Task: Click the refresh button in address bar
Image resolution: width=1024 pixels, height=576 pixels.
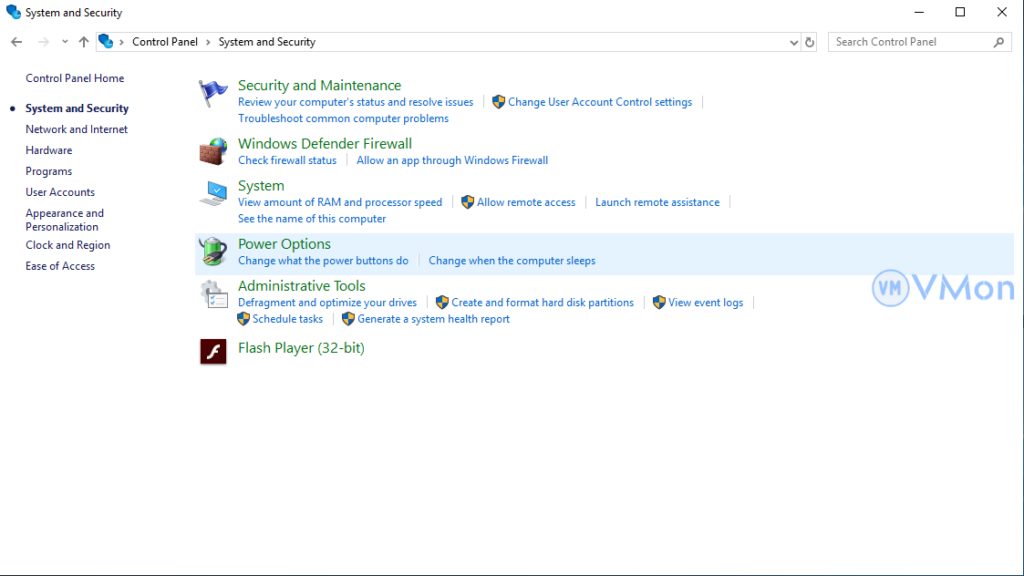Action: click(810, 42)
